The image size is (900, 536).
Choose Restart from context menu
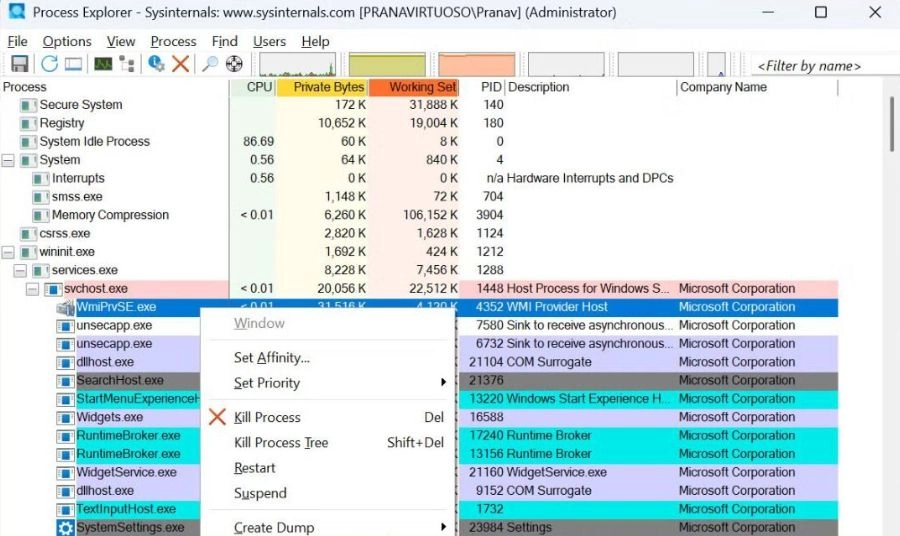point(328,468)
